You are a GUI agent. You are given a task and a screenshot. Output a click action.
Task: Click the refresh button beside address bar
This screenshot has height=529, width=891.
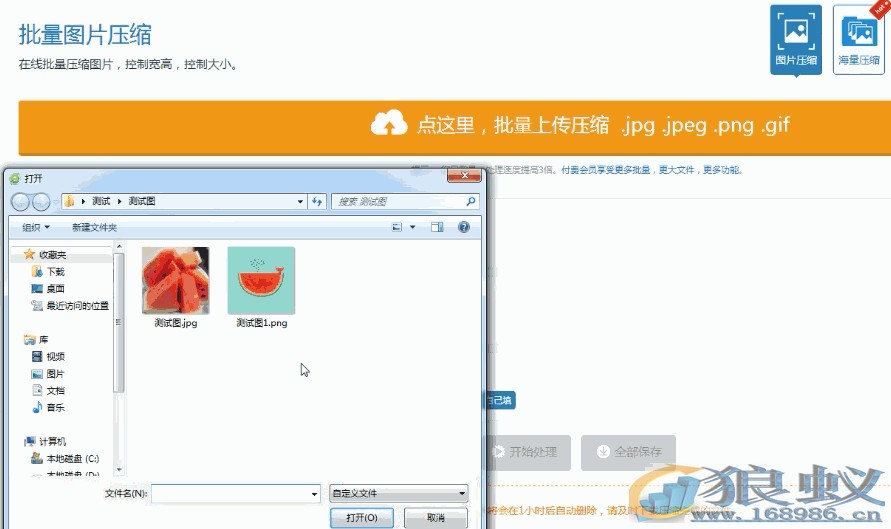click(317, 201)
